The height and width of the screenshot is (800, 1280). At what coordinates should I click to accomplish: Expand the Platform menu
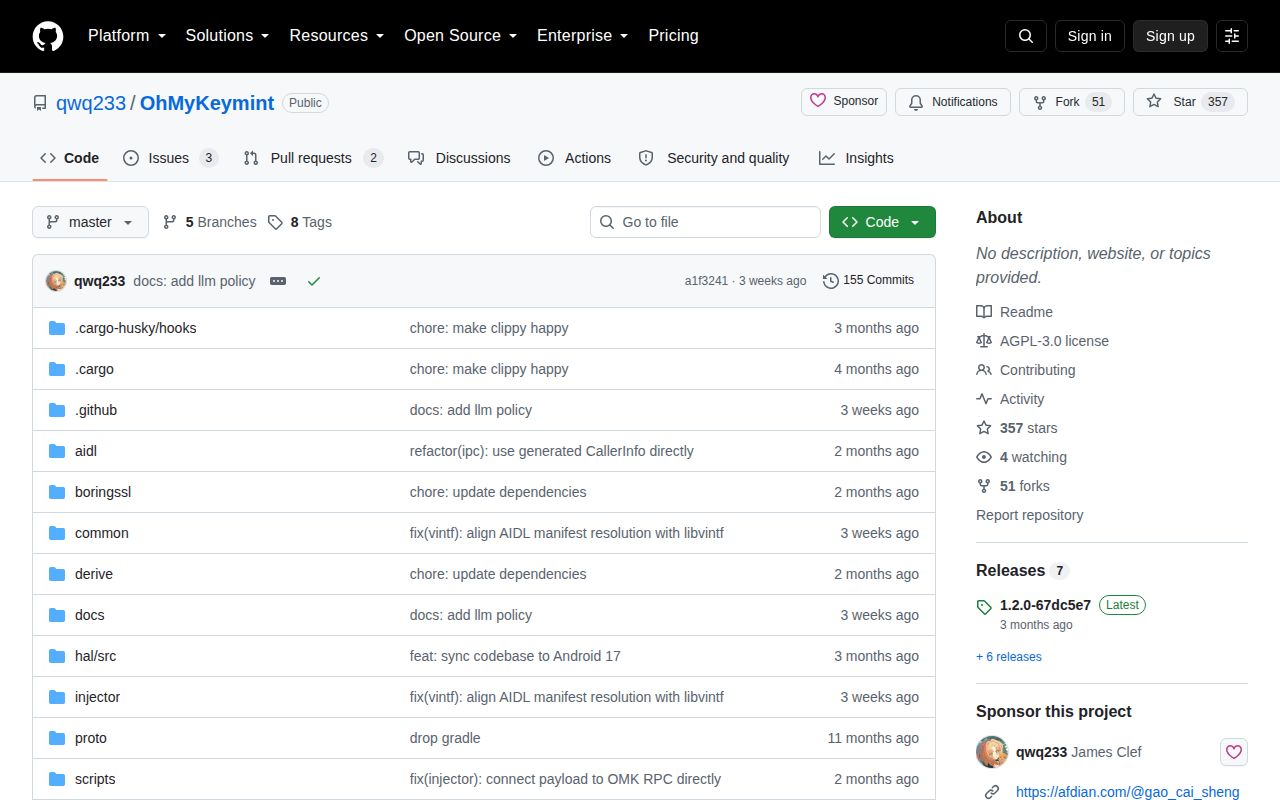click(x=127, y=36)
